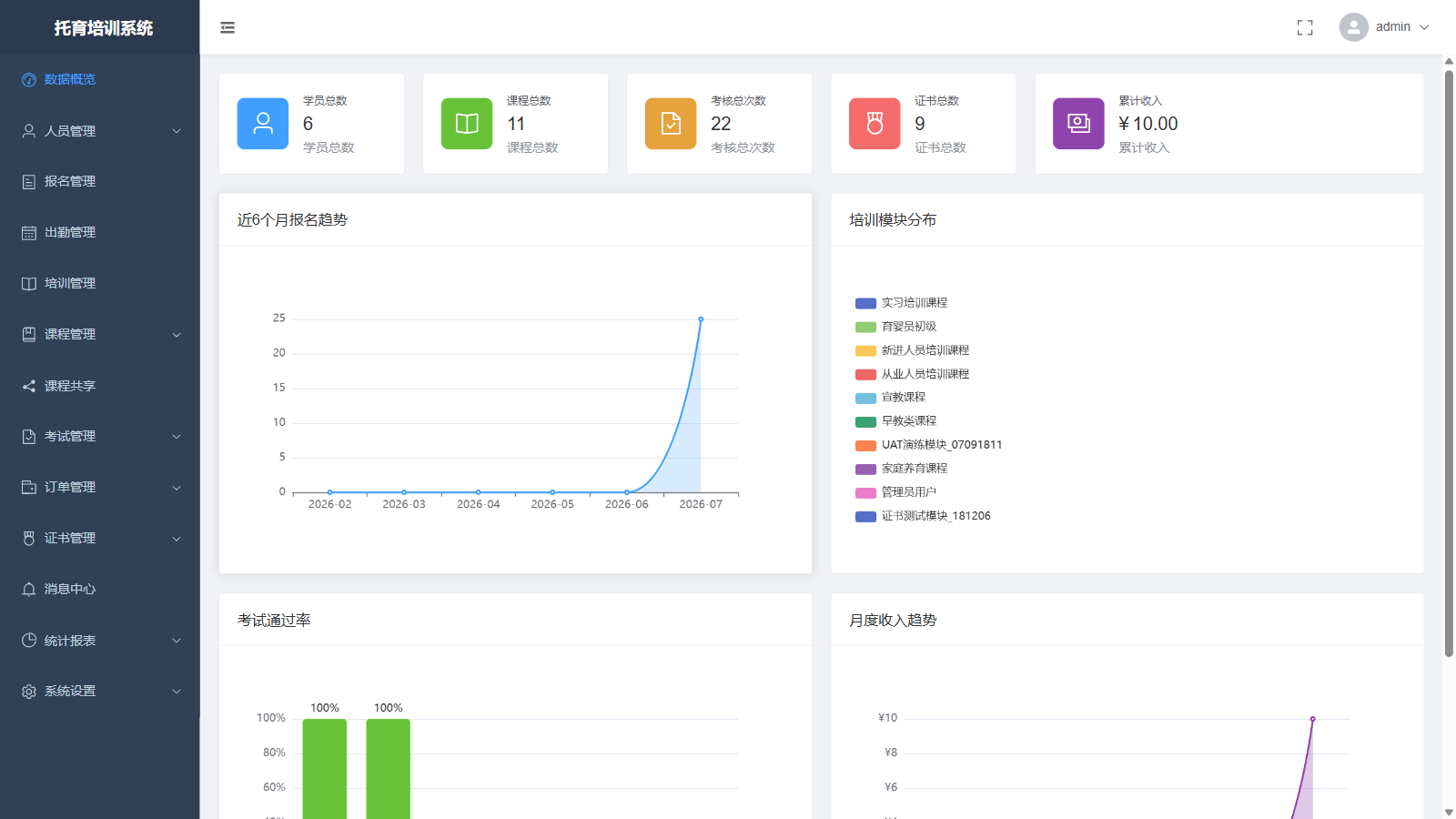Expand the 证书管理 submenu chevron

pos(177,539)
